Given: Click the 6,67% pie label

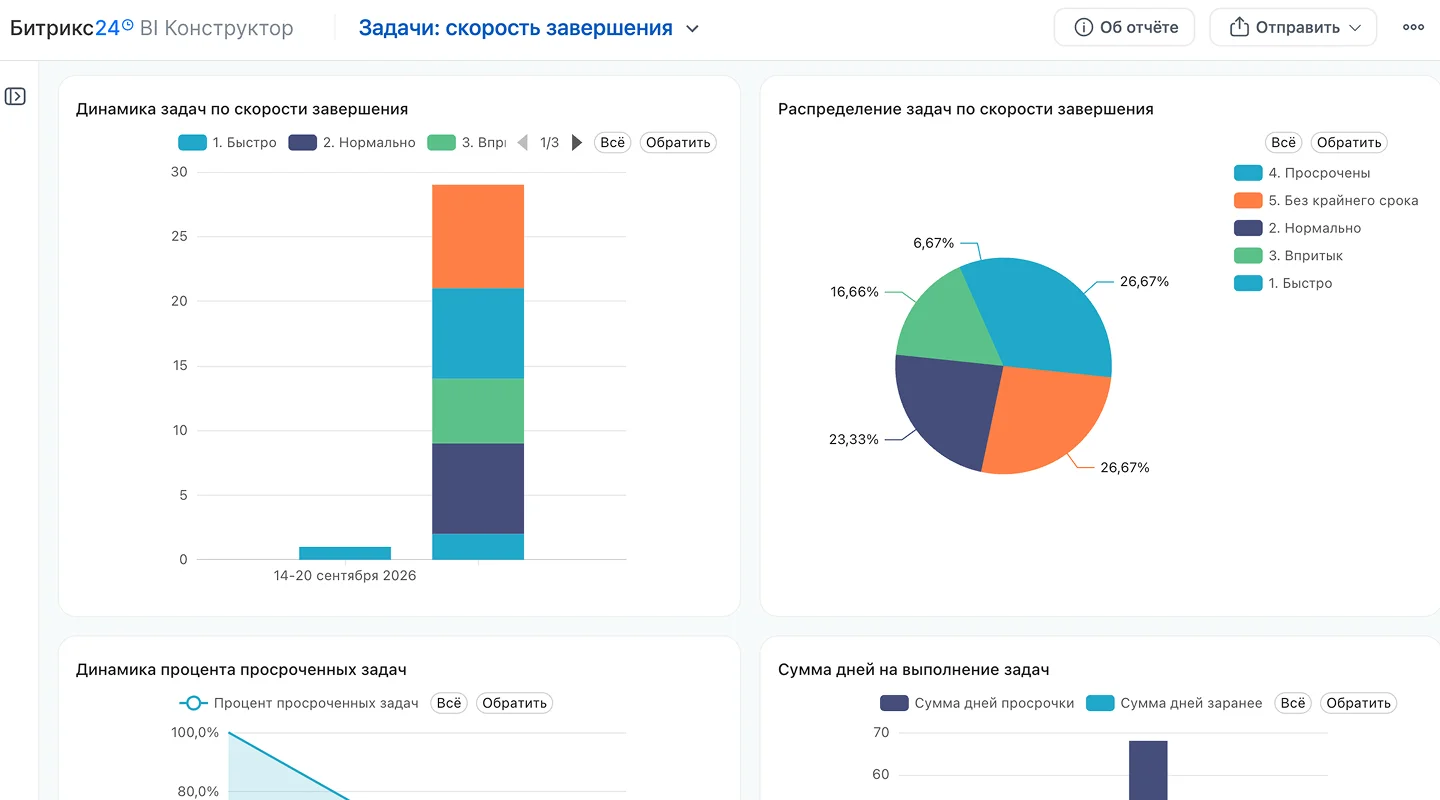Looking at the screenshot, I should pyautogui.click(x=934, y=243).
